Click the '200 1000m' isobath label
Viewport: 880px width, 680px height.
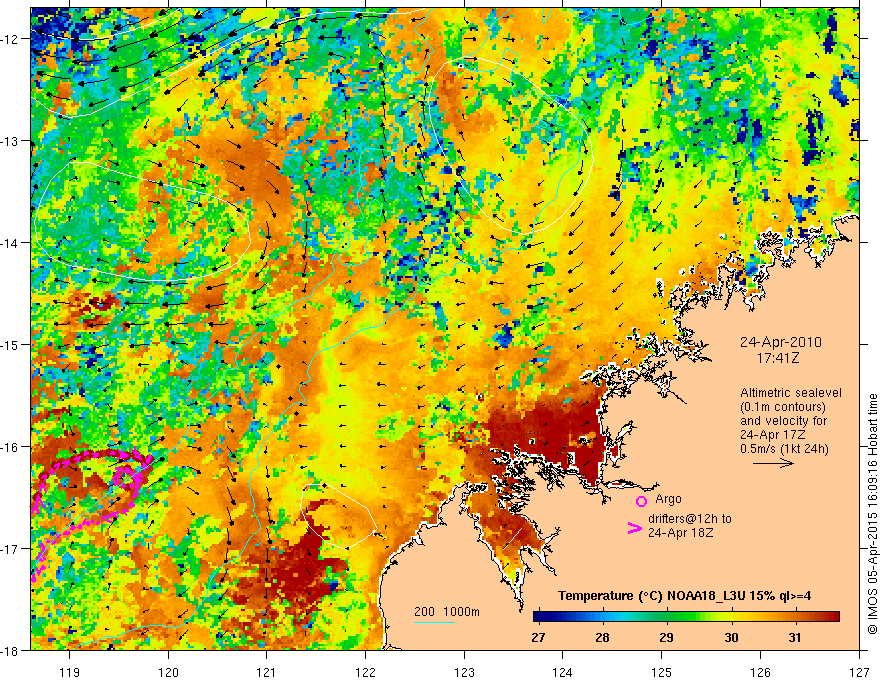(x=447, y=612)
